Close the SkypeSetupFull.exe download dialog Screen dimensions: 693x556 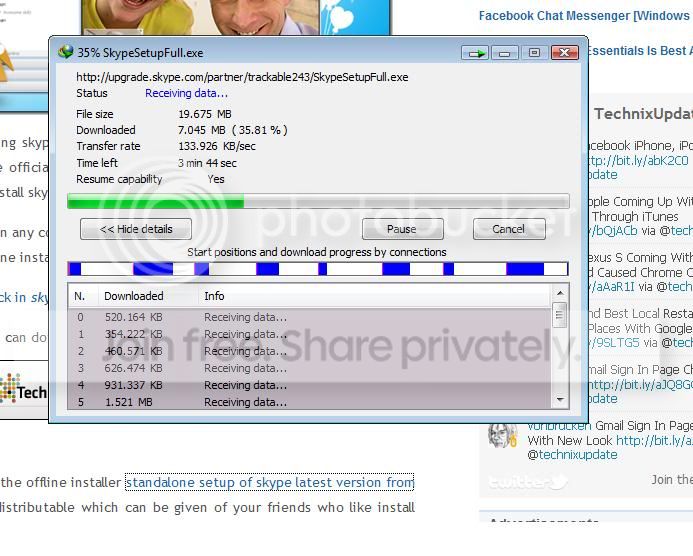[x=564, y=53]
